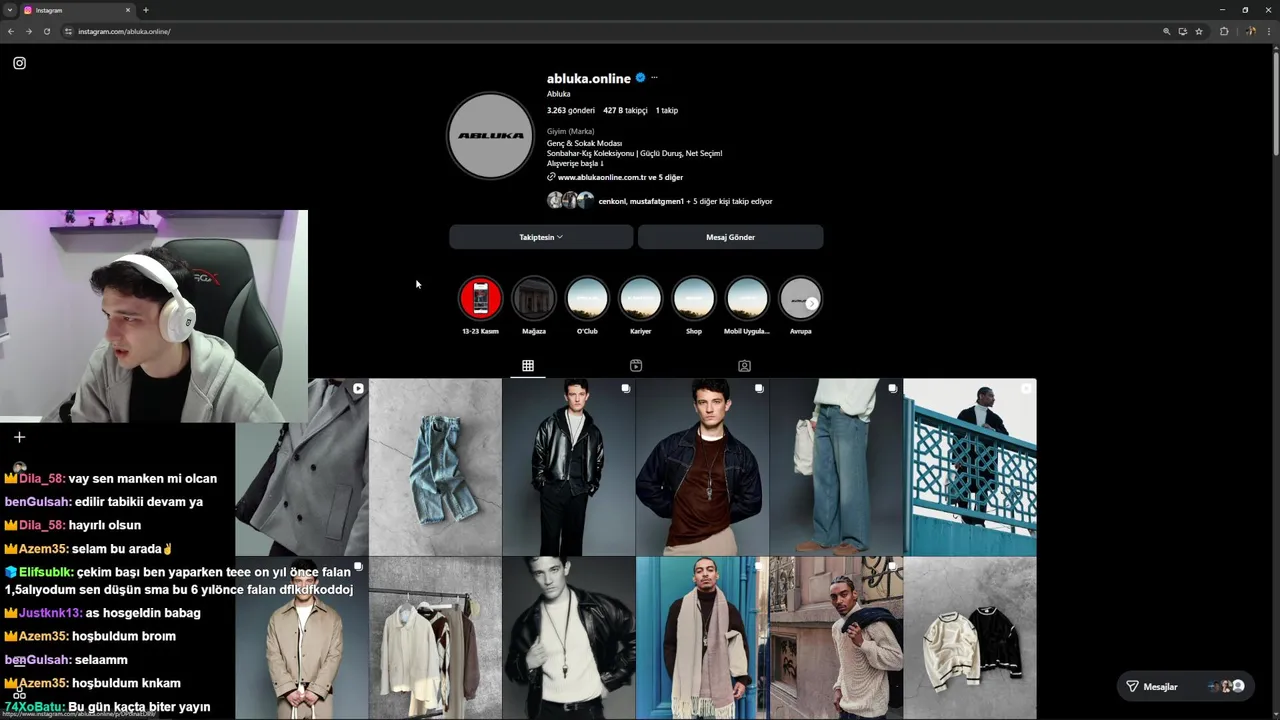The image size is (1280, 720).
Task: Open the zoom magnifier icon in address bar
Action: coord(1166,31)
